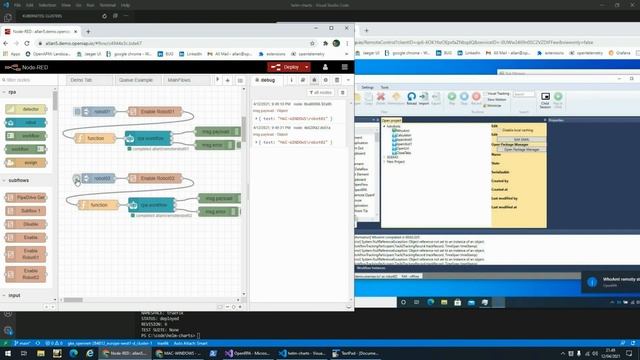Switch to the Queue Example flow tab
Screen dimensions: 640x360
pos(137,80)
